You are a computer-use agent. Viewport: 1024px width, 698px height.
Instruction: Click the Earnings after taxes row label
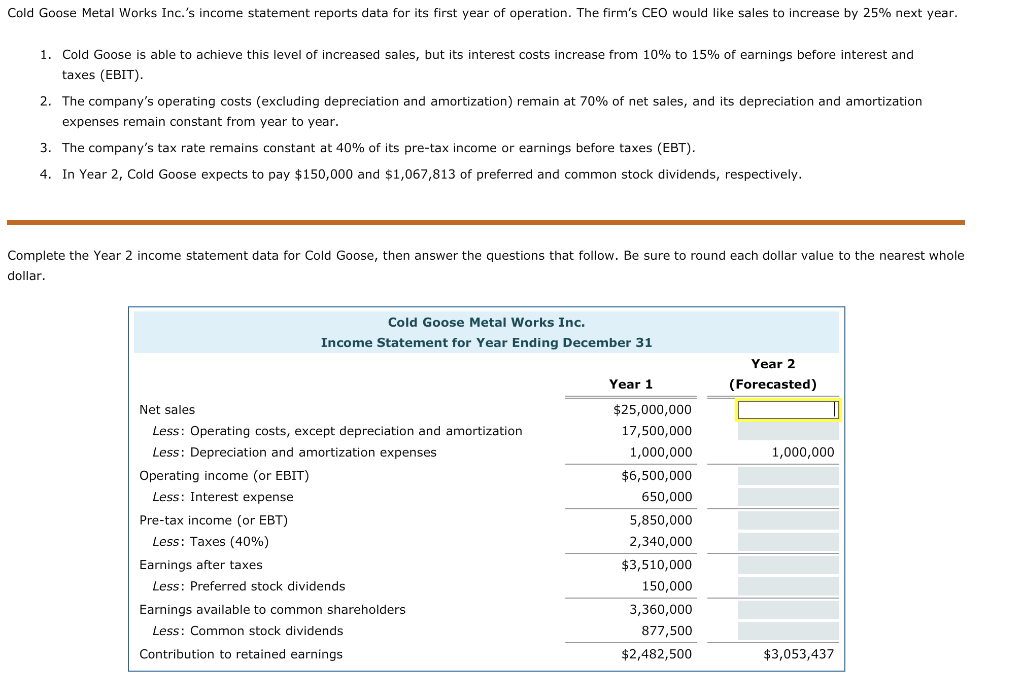[x=200, y=564]
